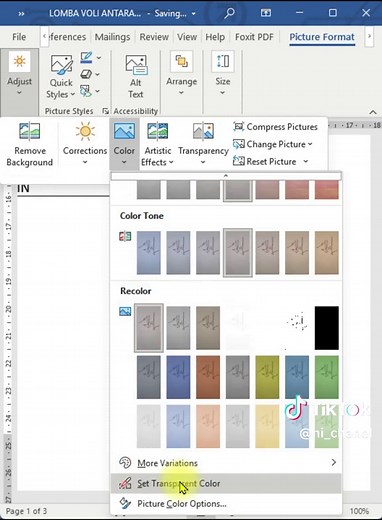
Task: Switch to the File tab
Action: click(19, 37)
